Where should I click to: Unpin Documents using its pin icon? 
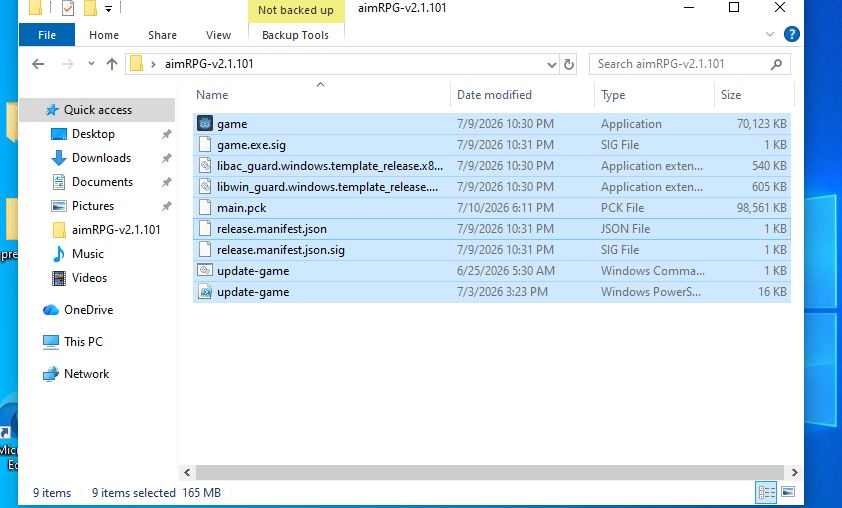coord(167,182)
